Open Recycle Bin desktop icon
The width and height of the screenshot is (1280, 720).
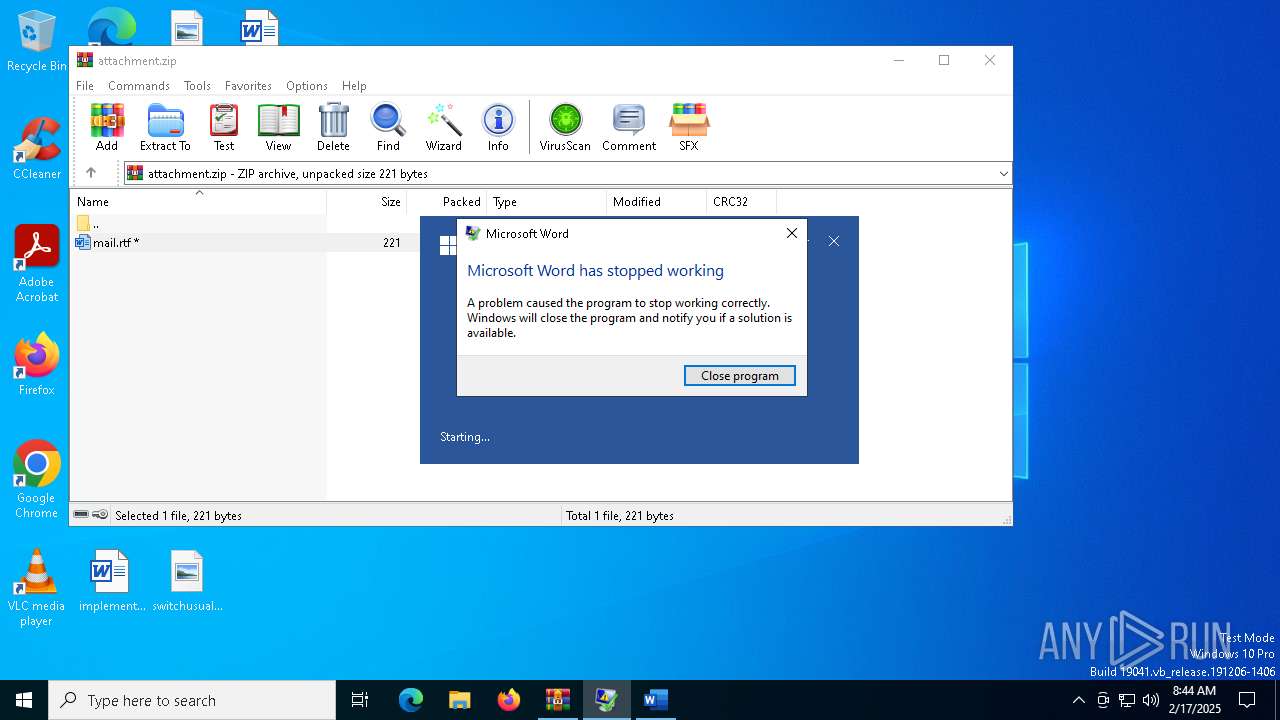(37, 42)
